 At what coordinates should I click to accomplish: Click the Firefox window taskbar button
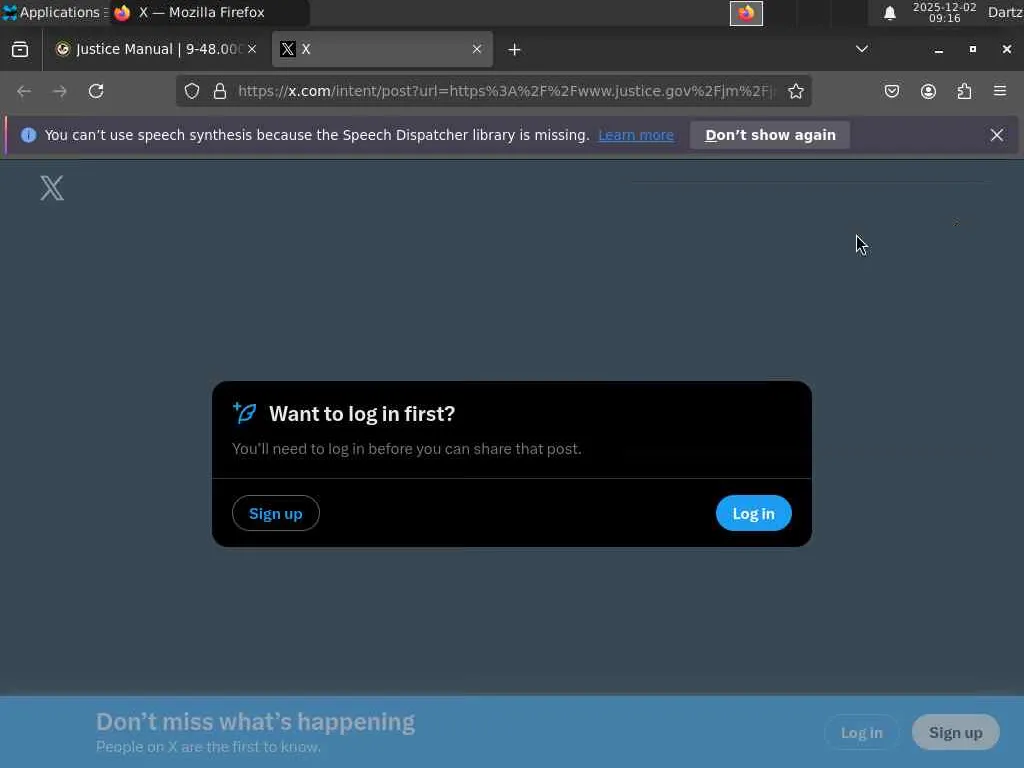tap(209, 12)
